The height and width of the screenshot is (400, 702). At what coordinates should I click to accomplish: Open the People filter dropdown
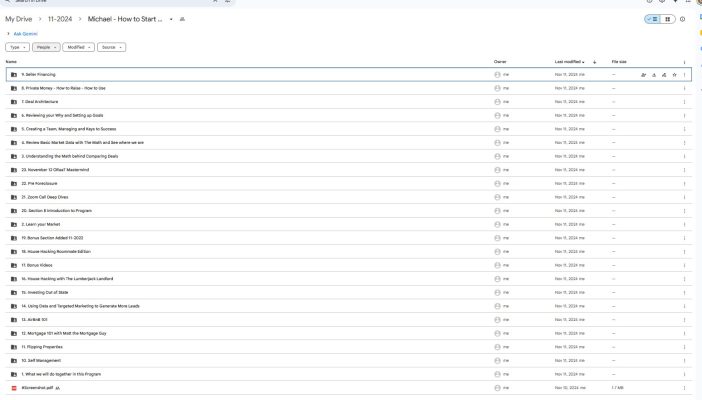click(46, 47)
